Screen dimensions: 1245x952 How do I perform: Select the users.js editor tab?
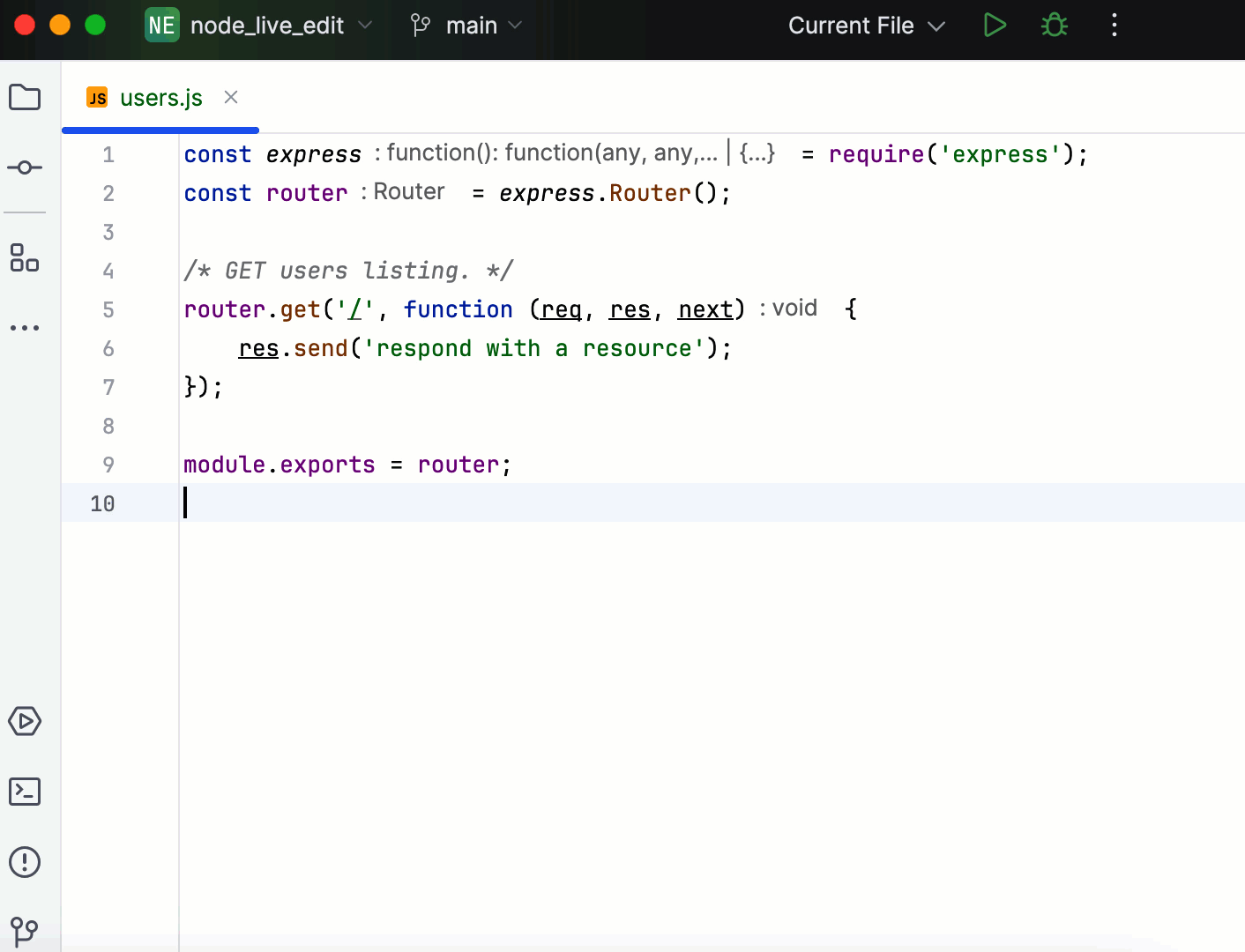[x=161, y=98]
